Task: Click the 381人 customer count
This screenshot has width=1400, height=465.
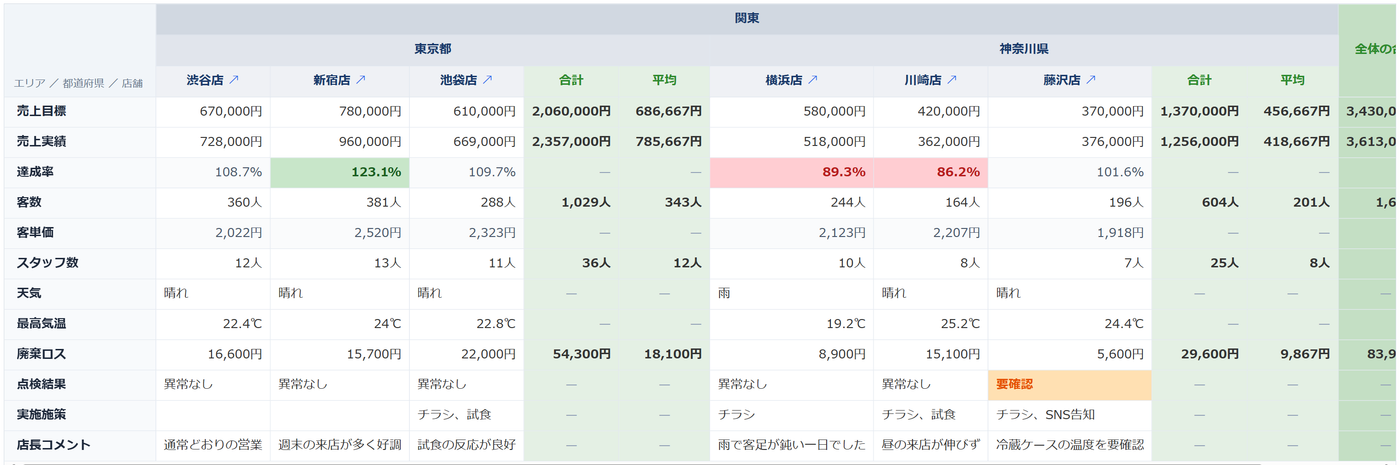Action: click(x=339, y=203)
